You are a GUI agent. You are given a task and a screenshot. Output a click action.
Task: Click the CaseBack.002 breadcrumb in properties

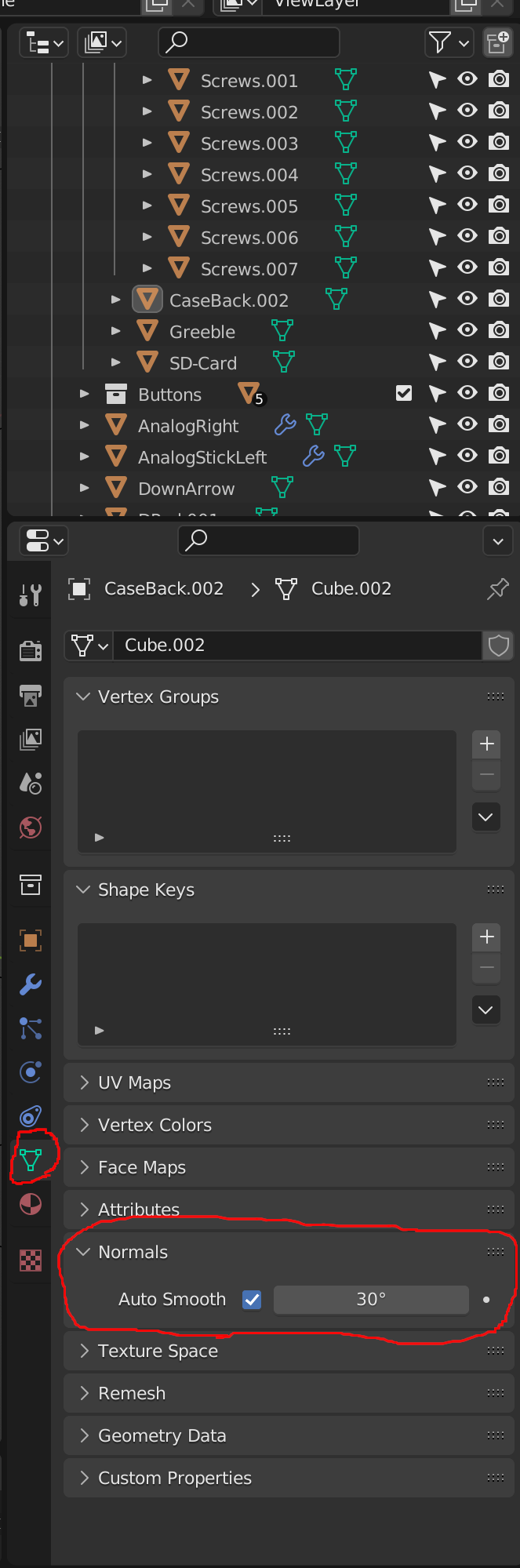coord(146,589)
